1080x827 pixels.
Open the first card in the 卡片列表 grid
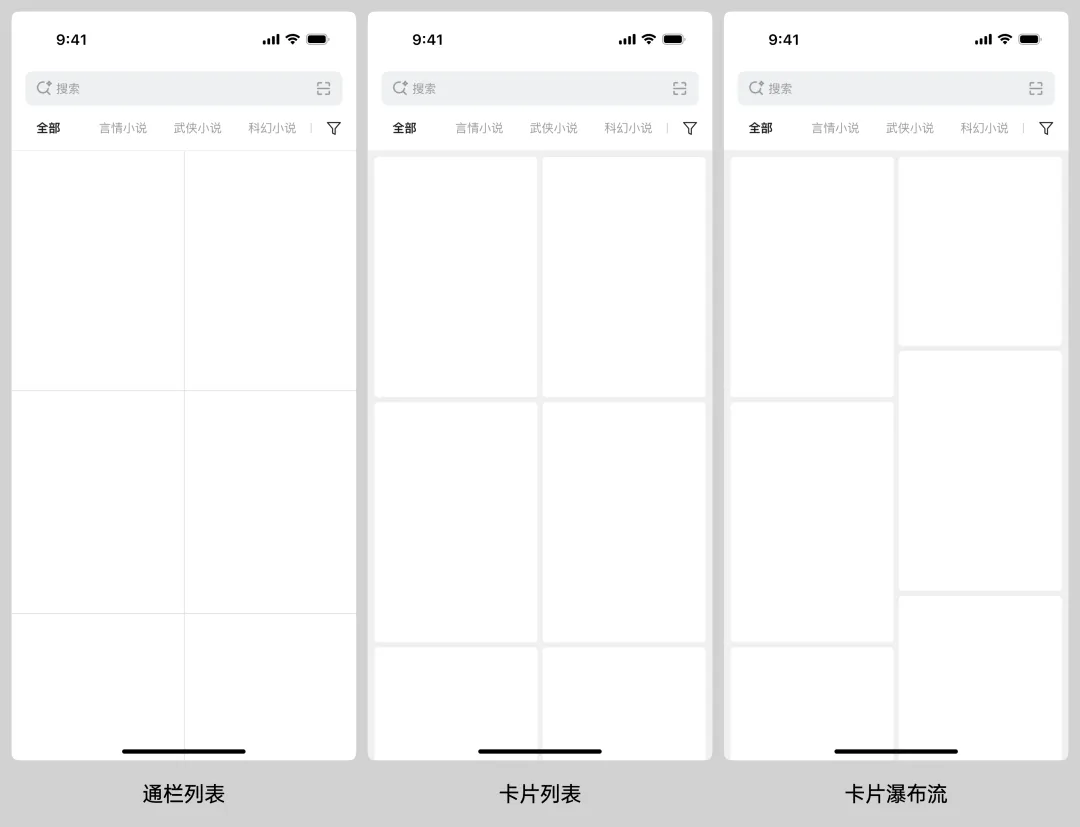click(455, 275)
